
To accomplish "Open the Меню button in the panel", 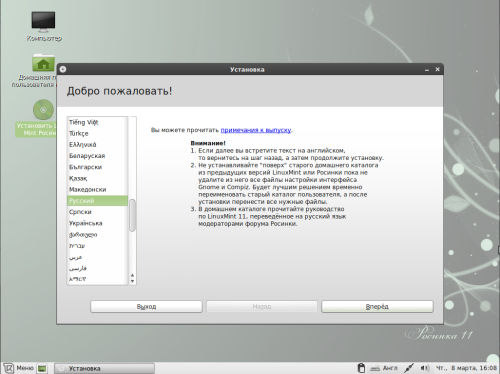I will coord(20,368).
